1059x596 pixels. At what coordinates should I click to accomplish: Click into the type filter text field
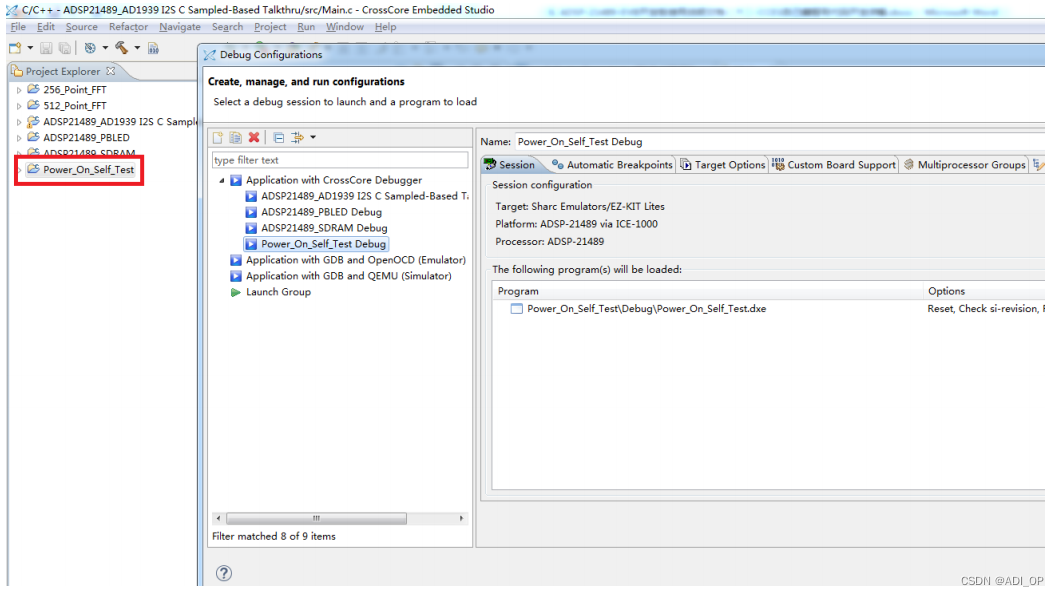(340, 160)
